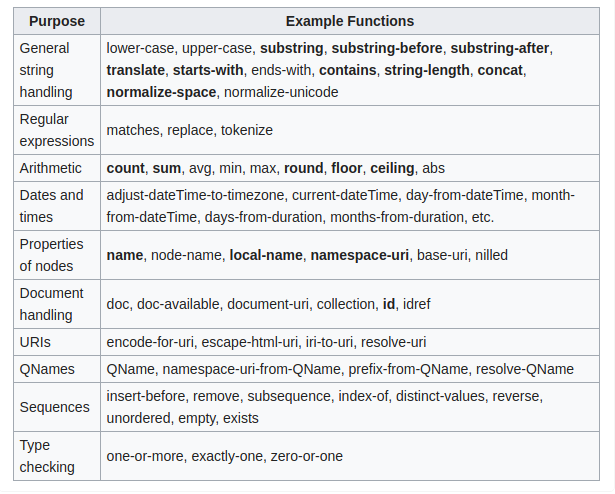Viewport: 615px width, 494px height.
Task: Click escape-html-uri function text
Action: pyautogui.click(x=249, y=343)
